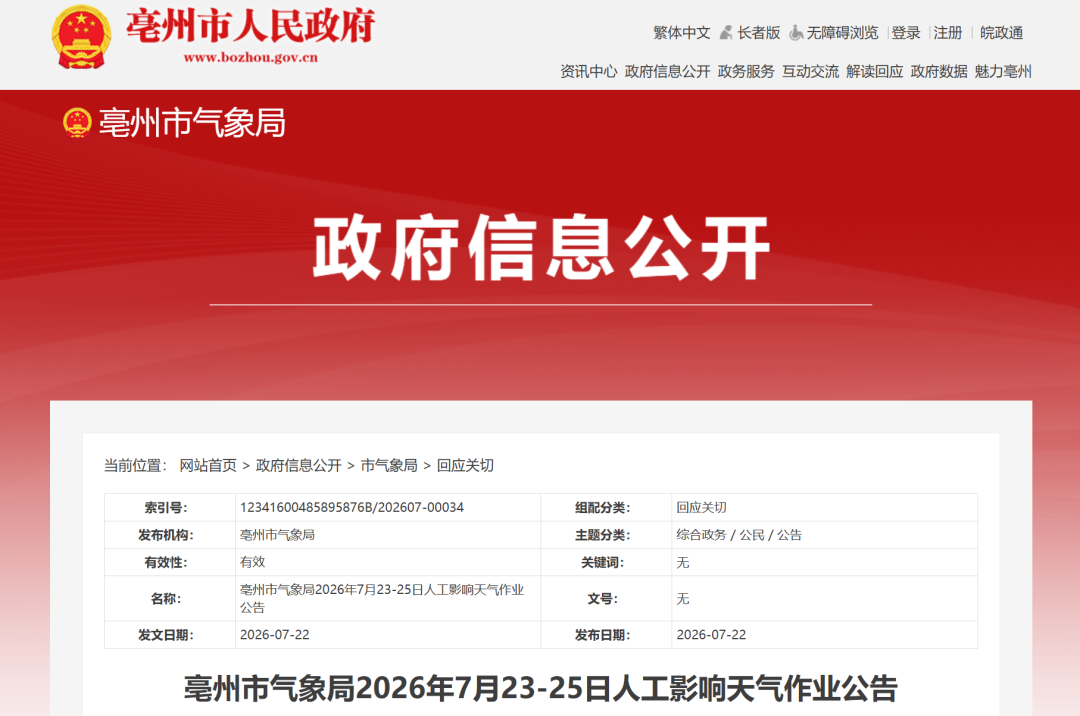Click 综合政务 / 公民 / 公告 subject value
This screenshot has width=1080, height=716.
739,535
